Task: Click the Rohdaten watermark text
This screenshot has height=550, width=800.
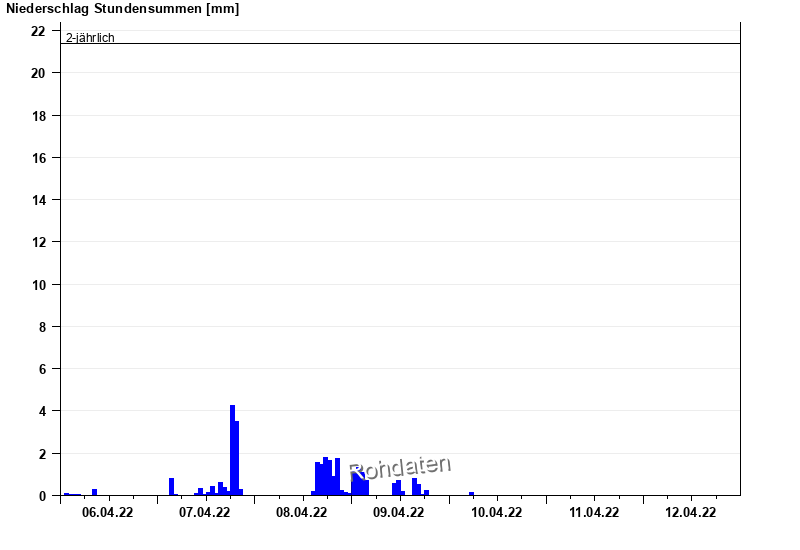Action: coord(400,467)
